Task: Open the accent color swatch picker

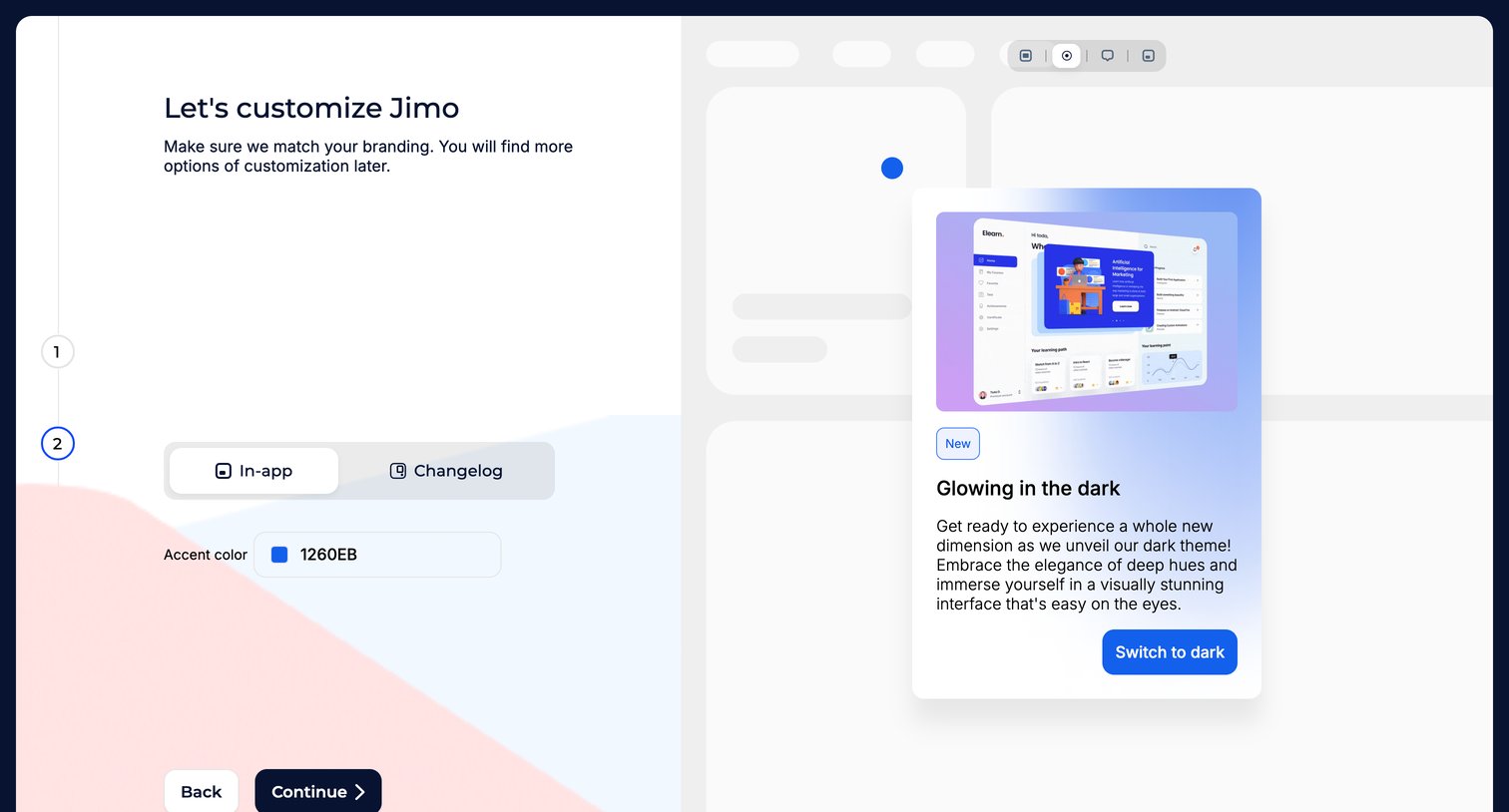Action: click(279, 555)
